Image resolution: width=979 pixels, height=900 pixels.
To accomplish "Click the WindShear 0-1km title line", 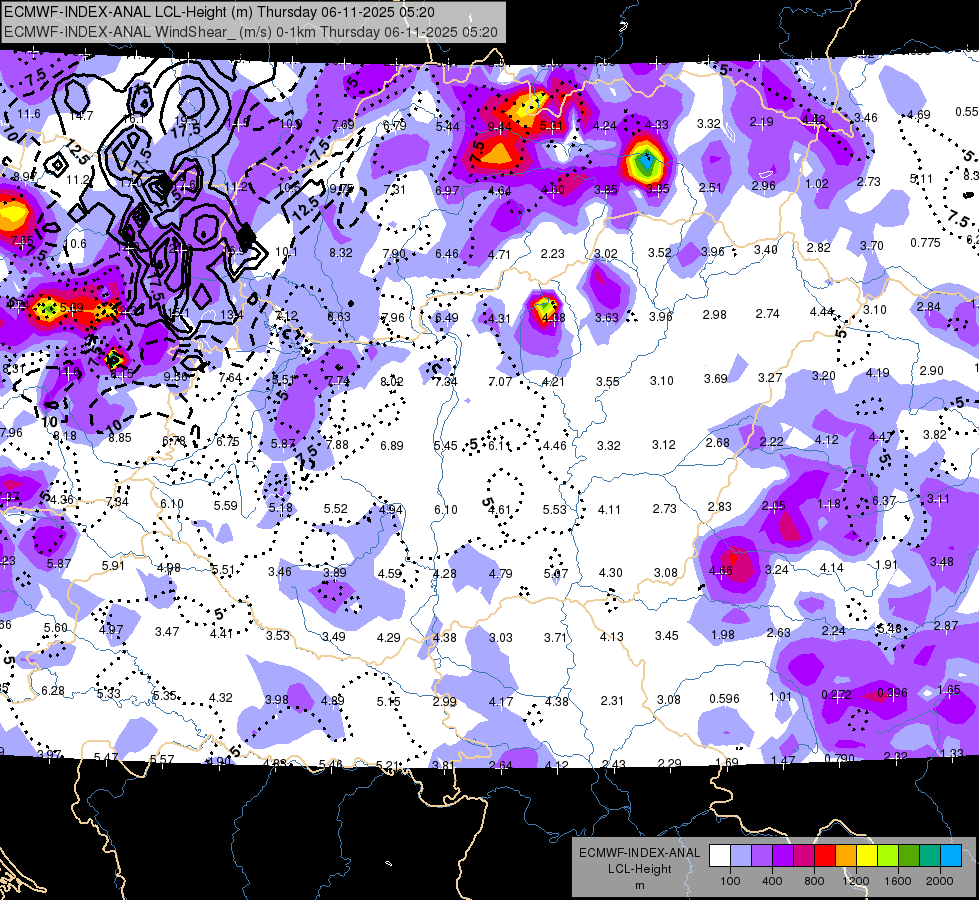I will 251,32.
